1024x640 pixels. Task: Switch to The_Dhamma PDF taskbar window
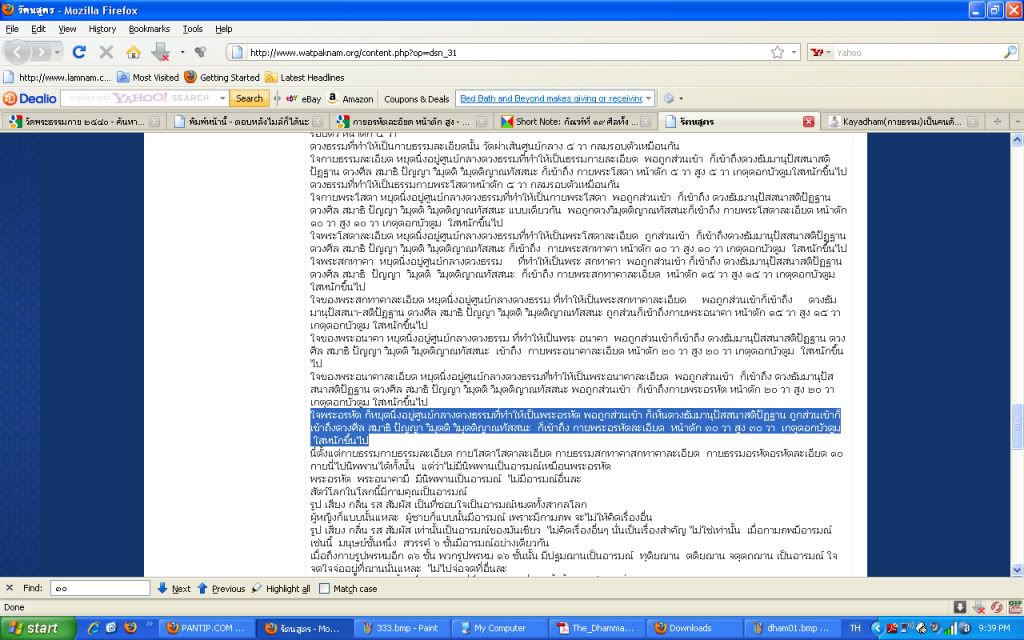596,628
